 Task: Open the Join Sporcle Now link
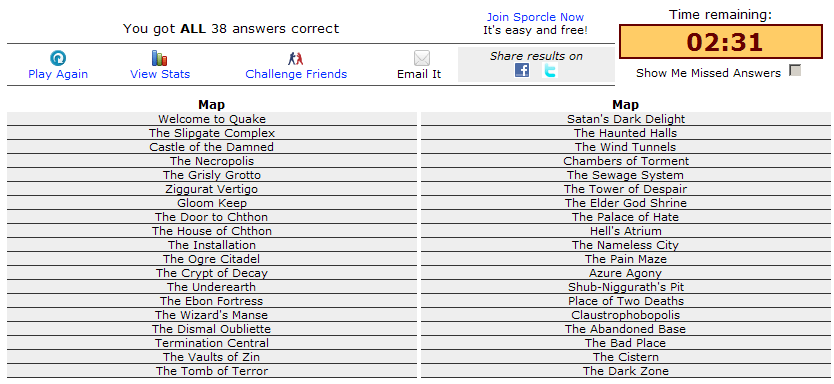[535, 18]
